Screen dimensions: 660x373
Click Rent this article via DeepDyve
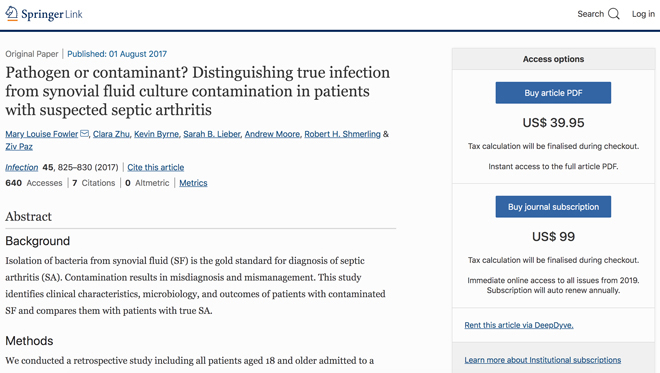(x=519, y=325)
